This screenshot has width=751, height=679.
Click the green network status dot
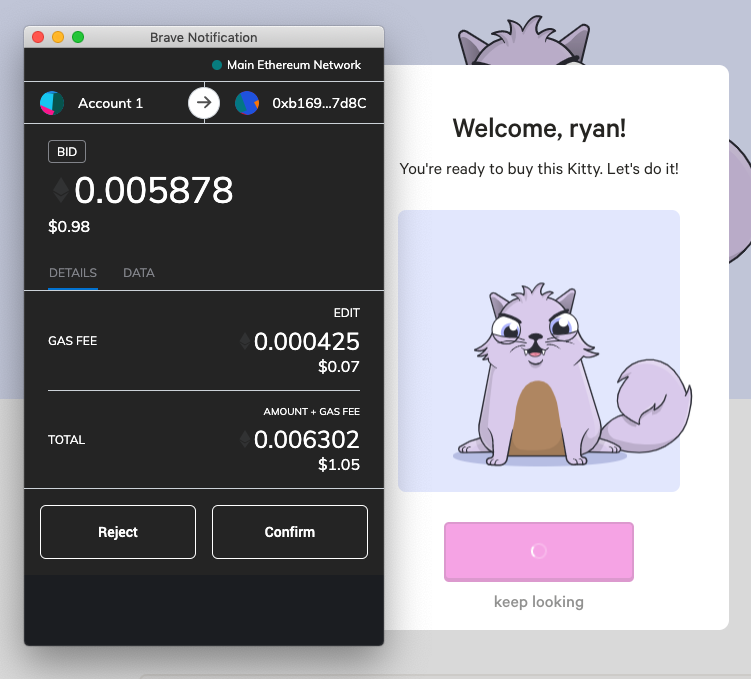click(217, 65)
